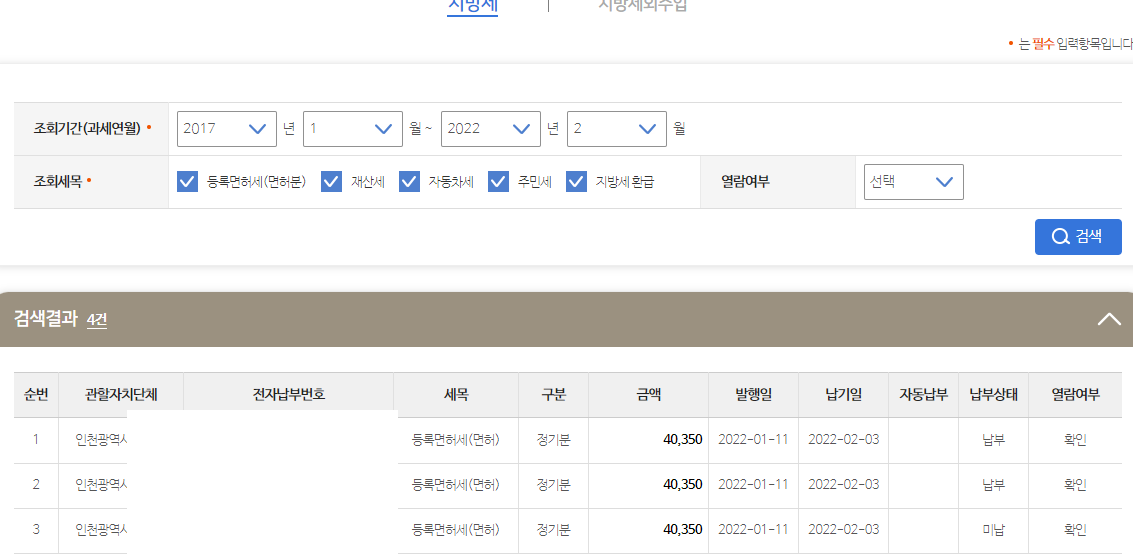Click the 순번 column header
This screenshot has height=554, width=1133.
36,394
